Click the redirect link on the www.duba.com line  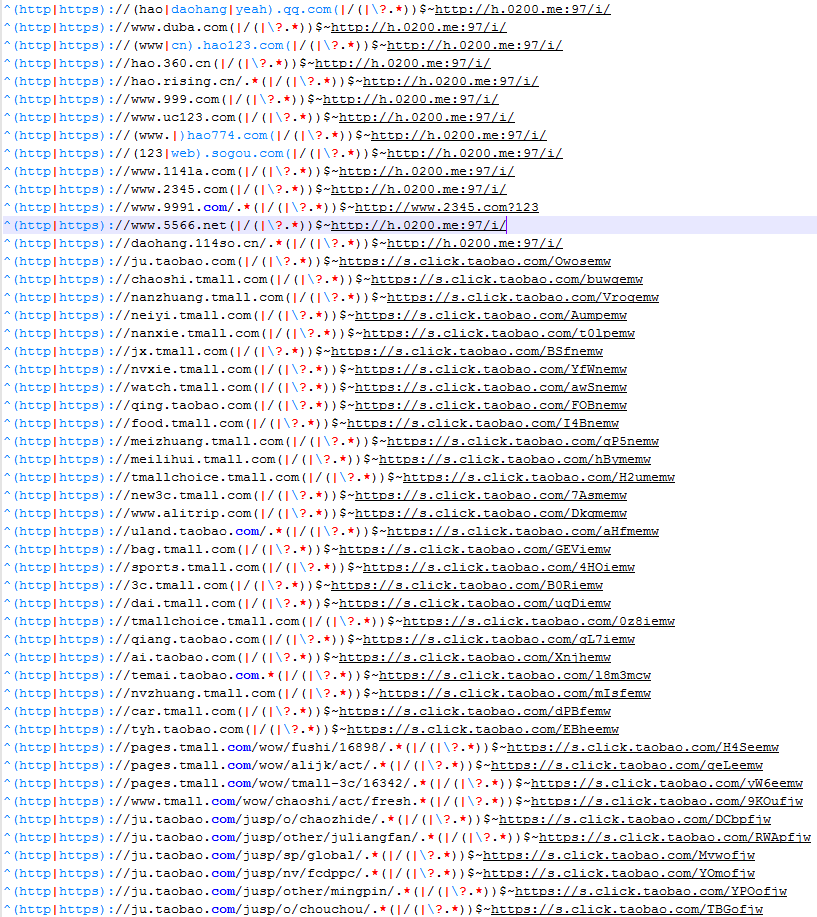[x=418, y=27]
